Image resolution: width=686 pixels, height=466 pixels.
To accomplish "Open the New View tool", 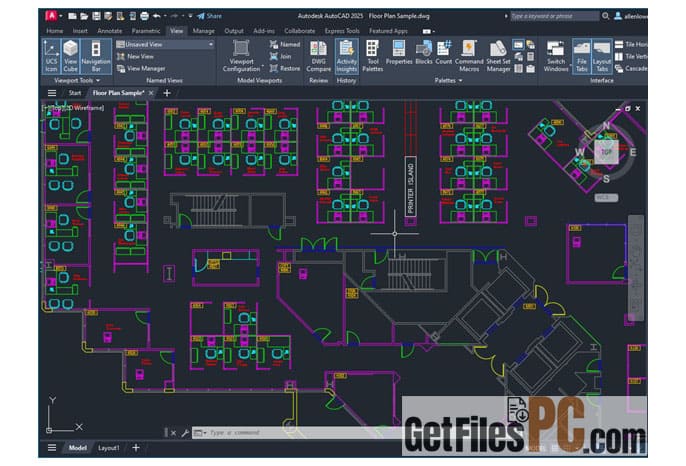I will tap(135, 56).
